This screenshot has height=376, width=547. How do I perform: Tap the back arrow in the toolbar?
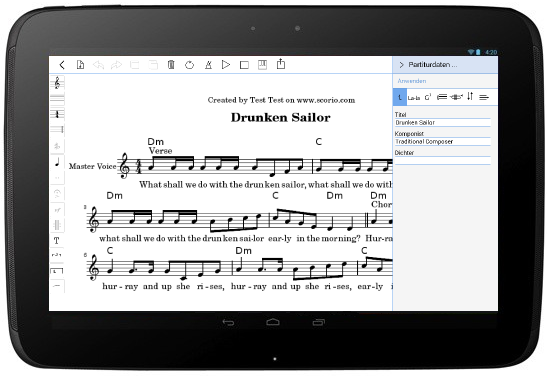coord(62,65)
